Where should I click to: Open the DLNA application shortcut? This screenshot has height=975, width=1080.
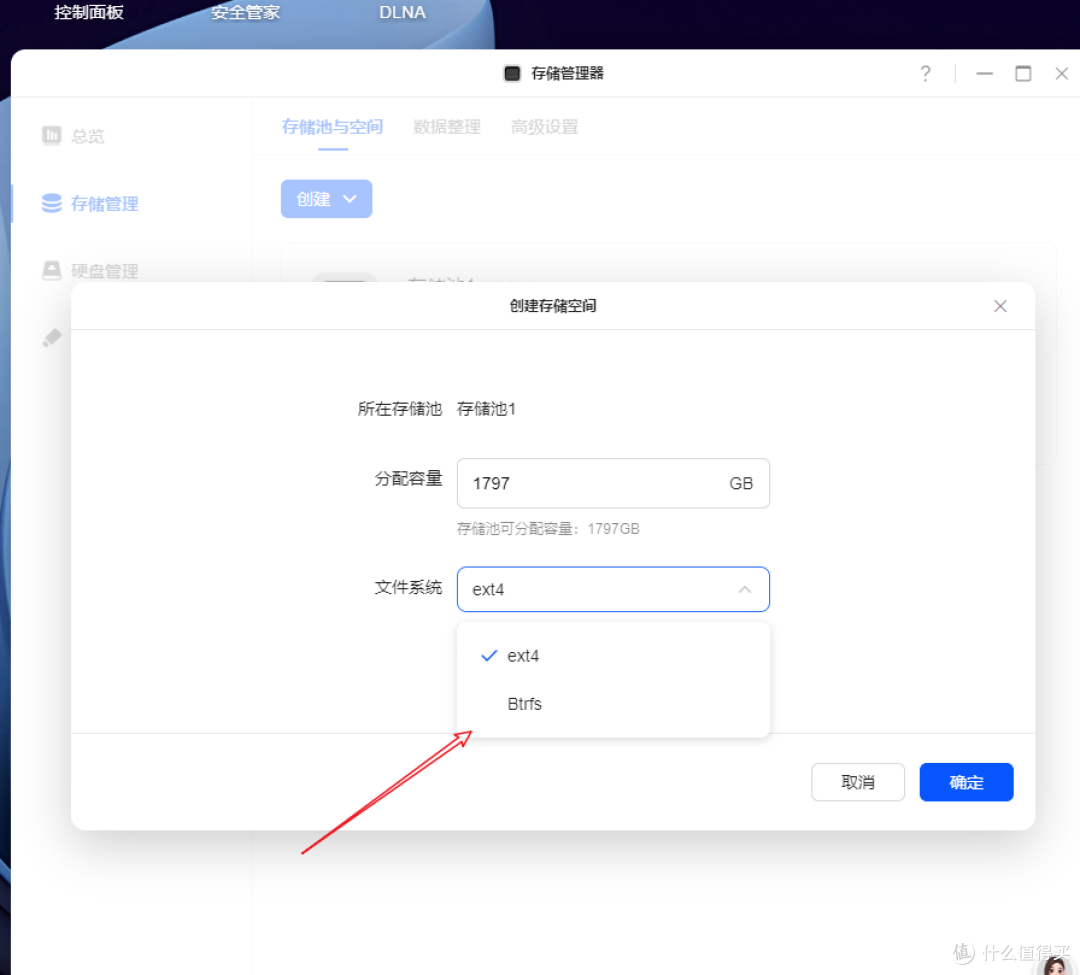click(401, 13)
